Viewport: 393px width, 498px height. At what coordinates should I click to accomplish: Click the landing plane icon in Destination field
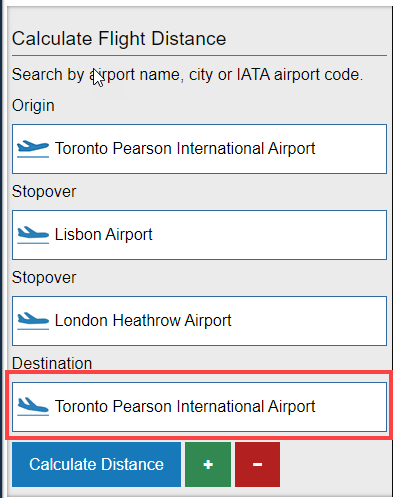33,407
